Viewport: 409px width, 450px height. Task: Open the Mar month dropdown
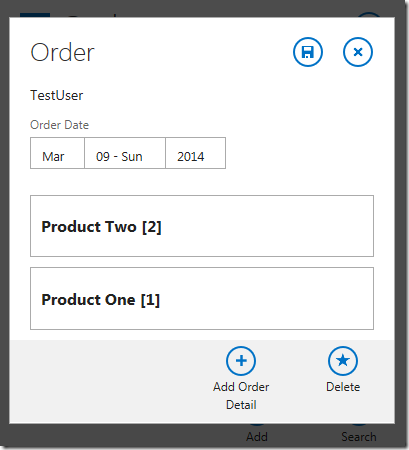57,153
